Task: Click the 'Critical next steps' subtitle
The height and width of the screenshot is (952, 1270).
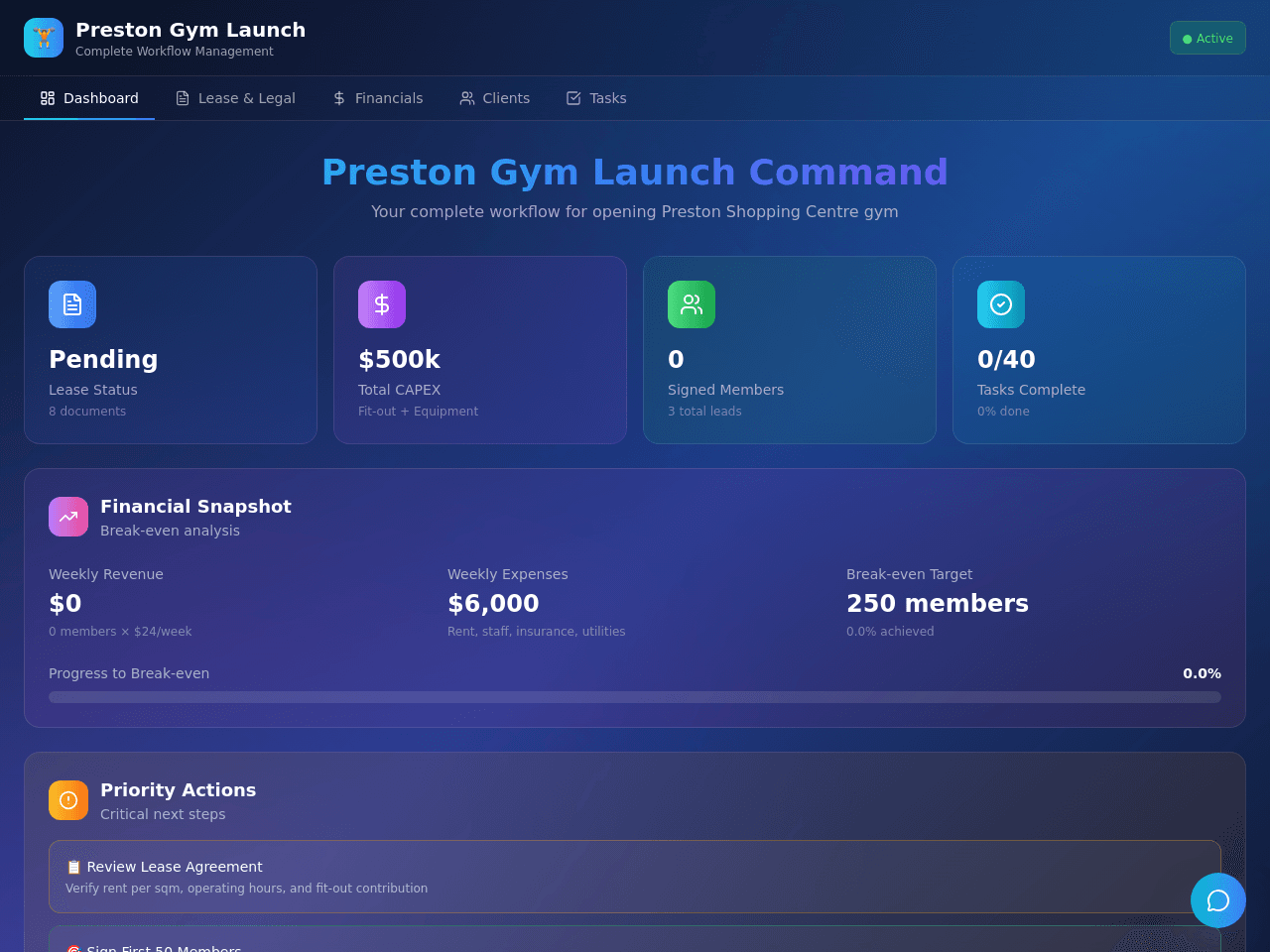Action: tap(163, 814)
